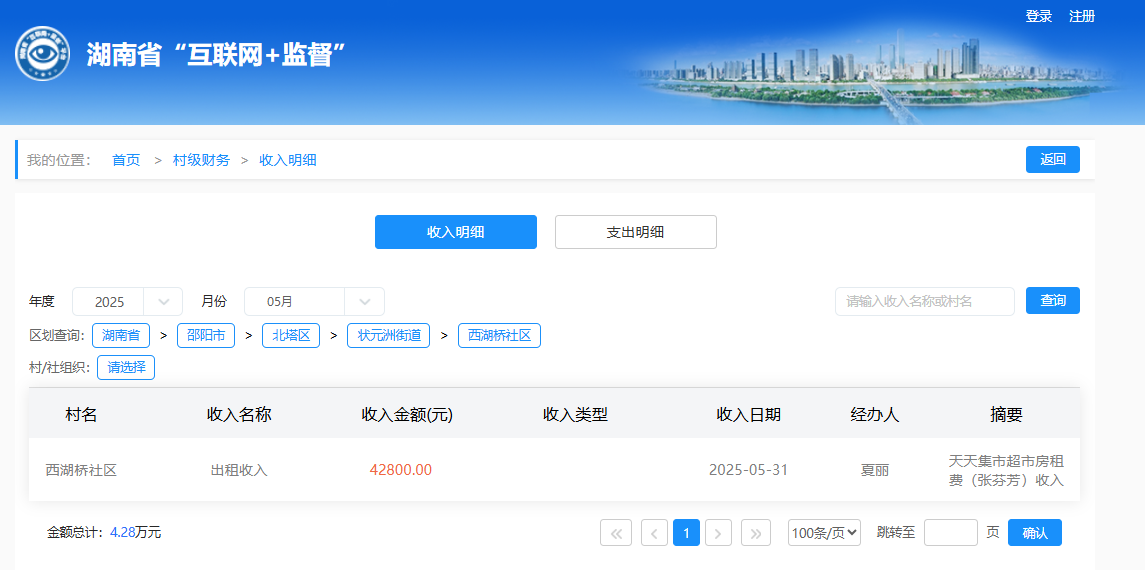Select the 2025 year field
This screenshot has width=1145, height=570.
pos(109,301)
